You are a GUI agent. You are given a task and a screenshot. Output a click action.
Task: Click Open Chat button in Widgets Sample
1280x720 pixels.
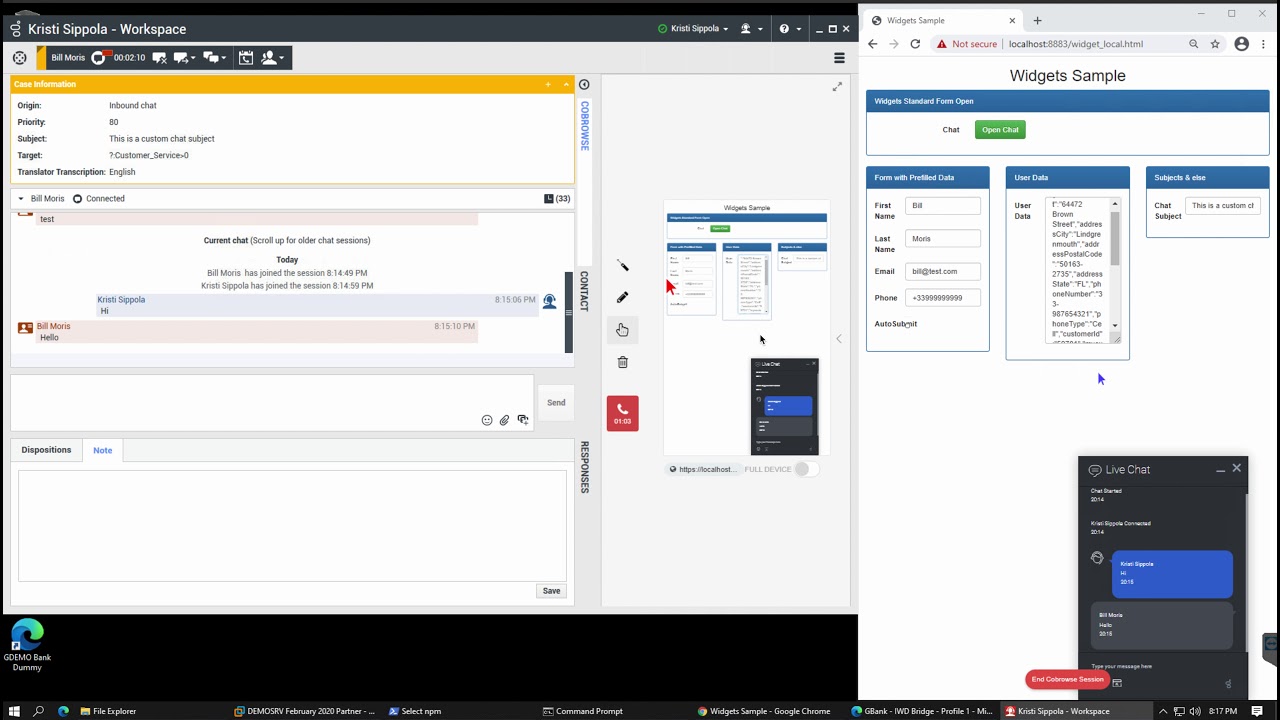point(1000,129)
